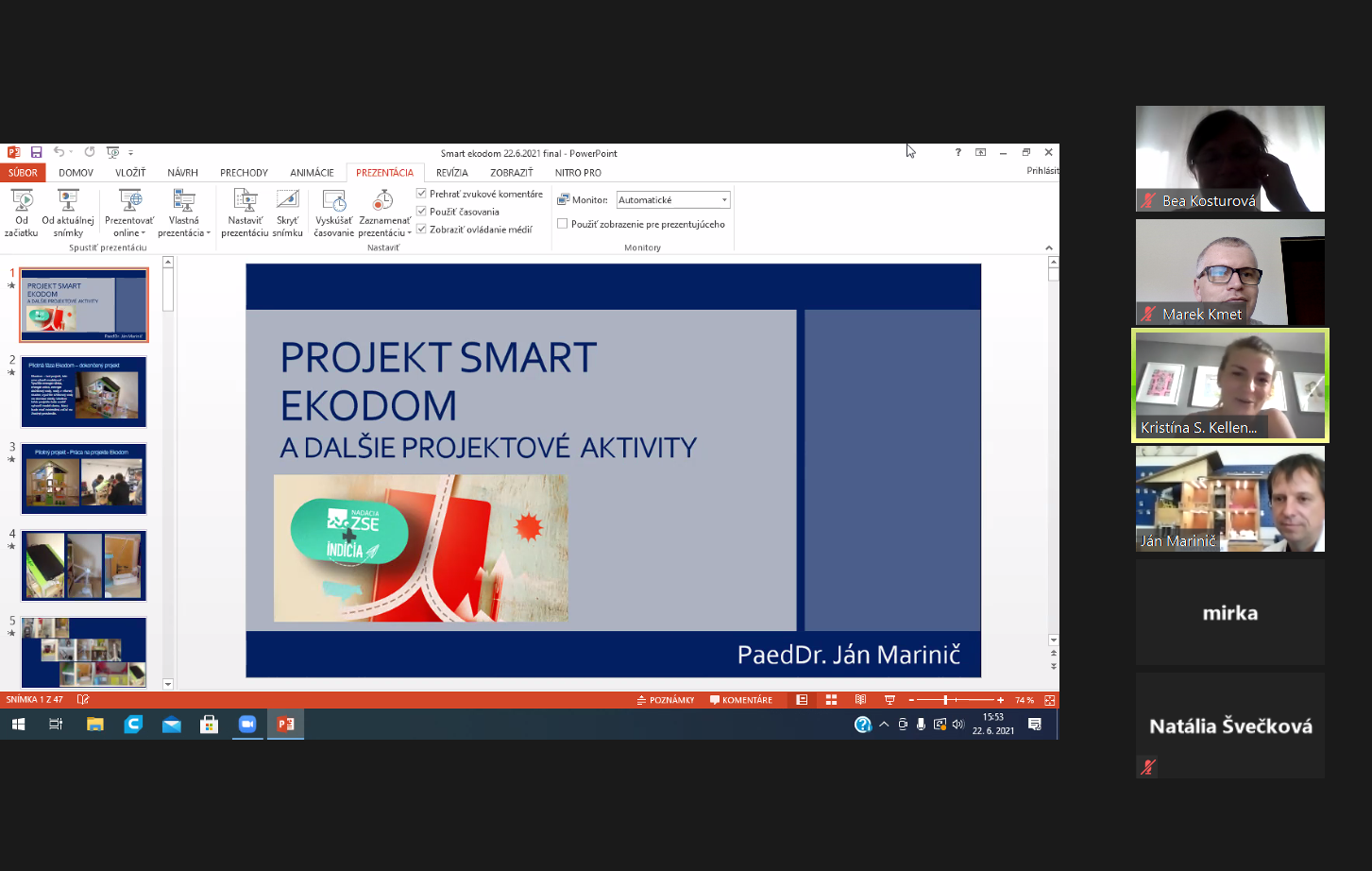Click Nastaviť prezentáciu icon
The width and height of the screenshot is (1372, 871).
[245, 201]
